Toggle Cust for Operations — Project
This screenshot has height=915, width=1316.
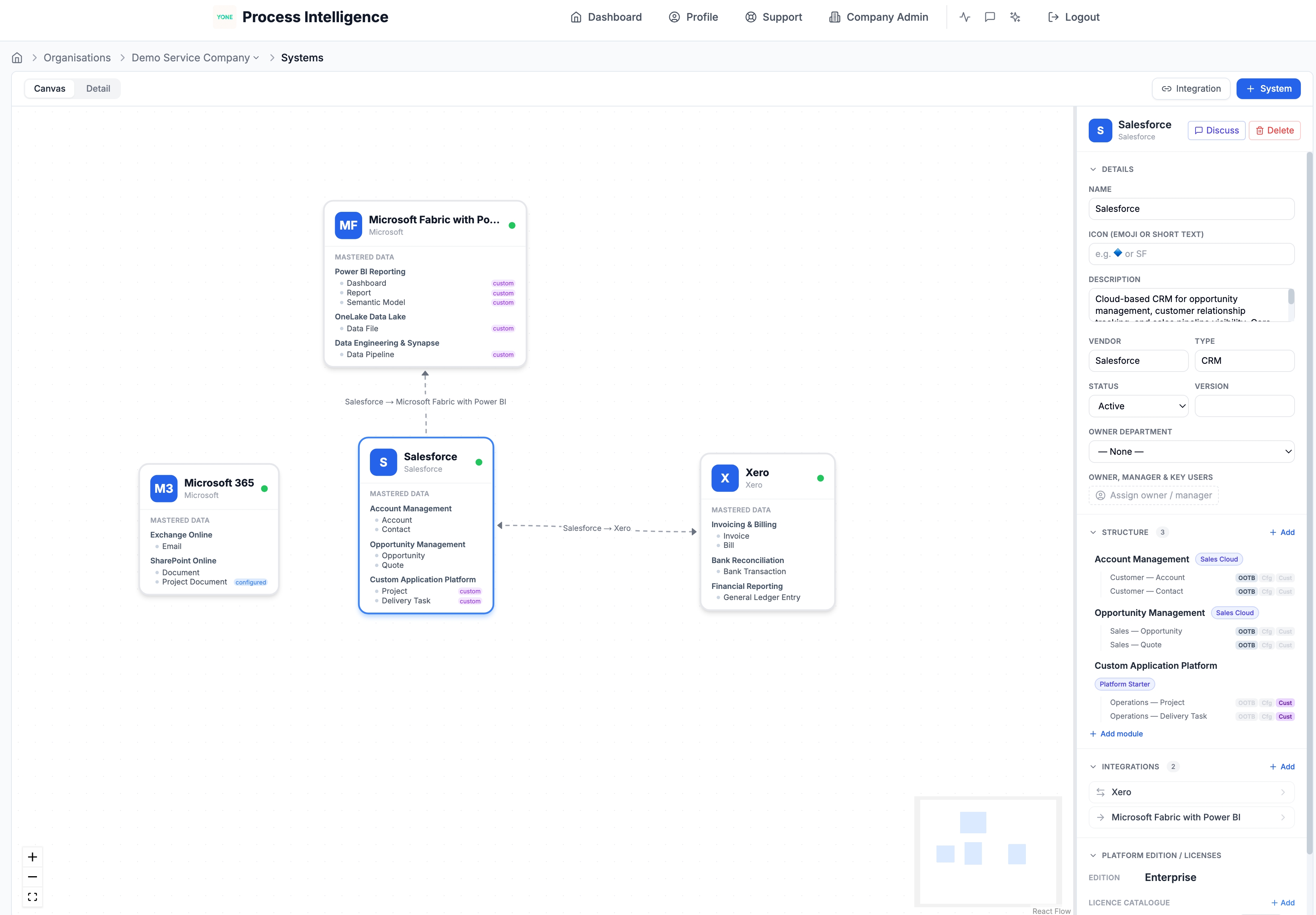(1285, 703)
